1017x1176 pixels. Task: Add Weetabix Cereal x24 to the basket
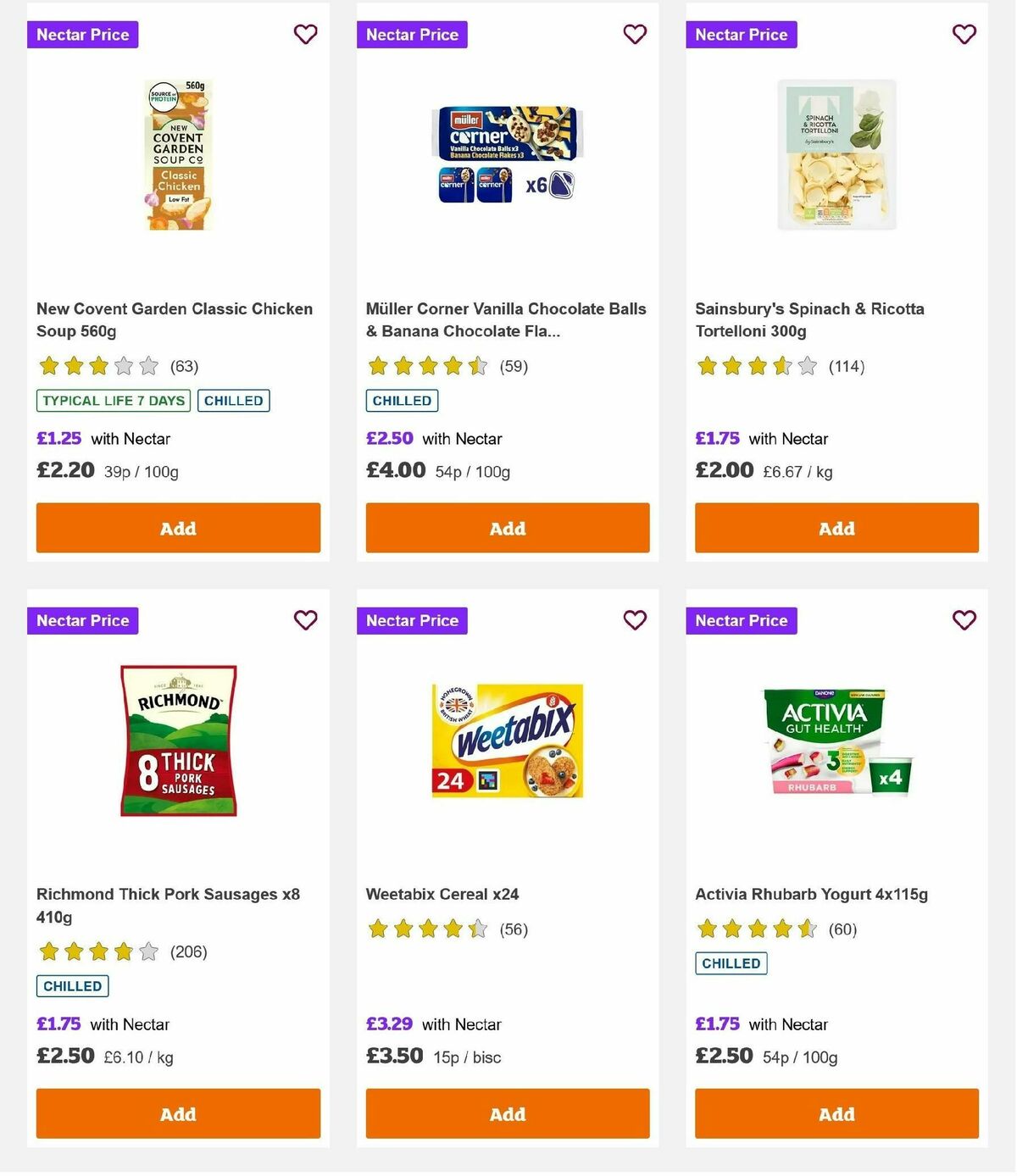pos(507,1114)
